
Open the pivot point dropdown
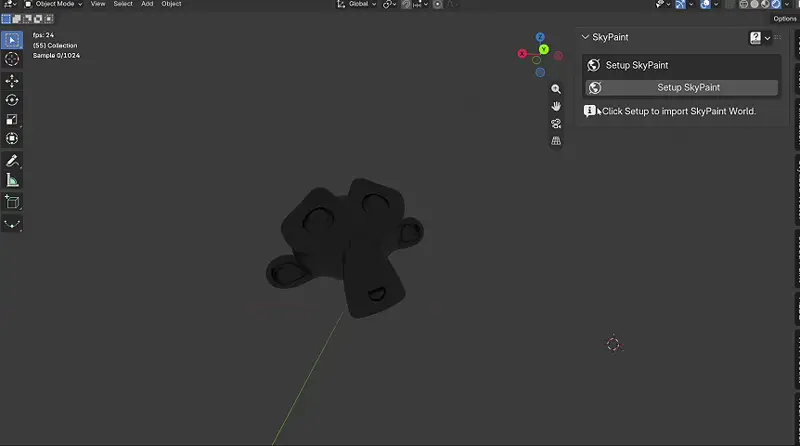pos(390,4)
